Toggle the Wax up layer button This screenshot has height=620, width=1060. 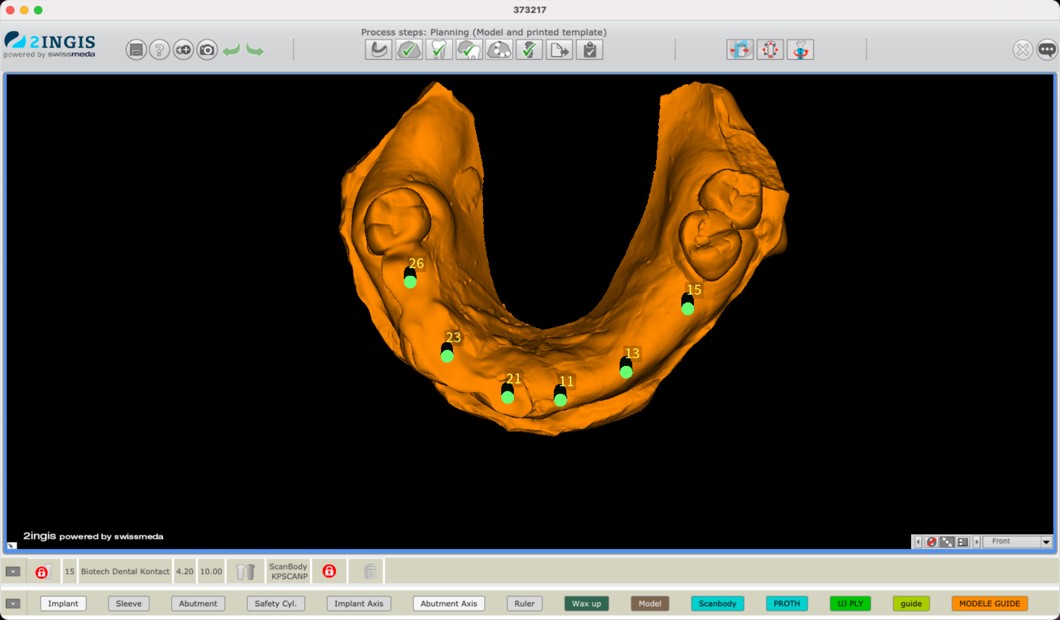(586, 604)
